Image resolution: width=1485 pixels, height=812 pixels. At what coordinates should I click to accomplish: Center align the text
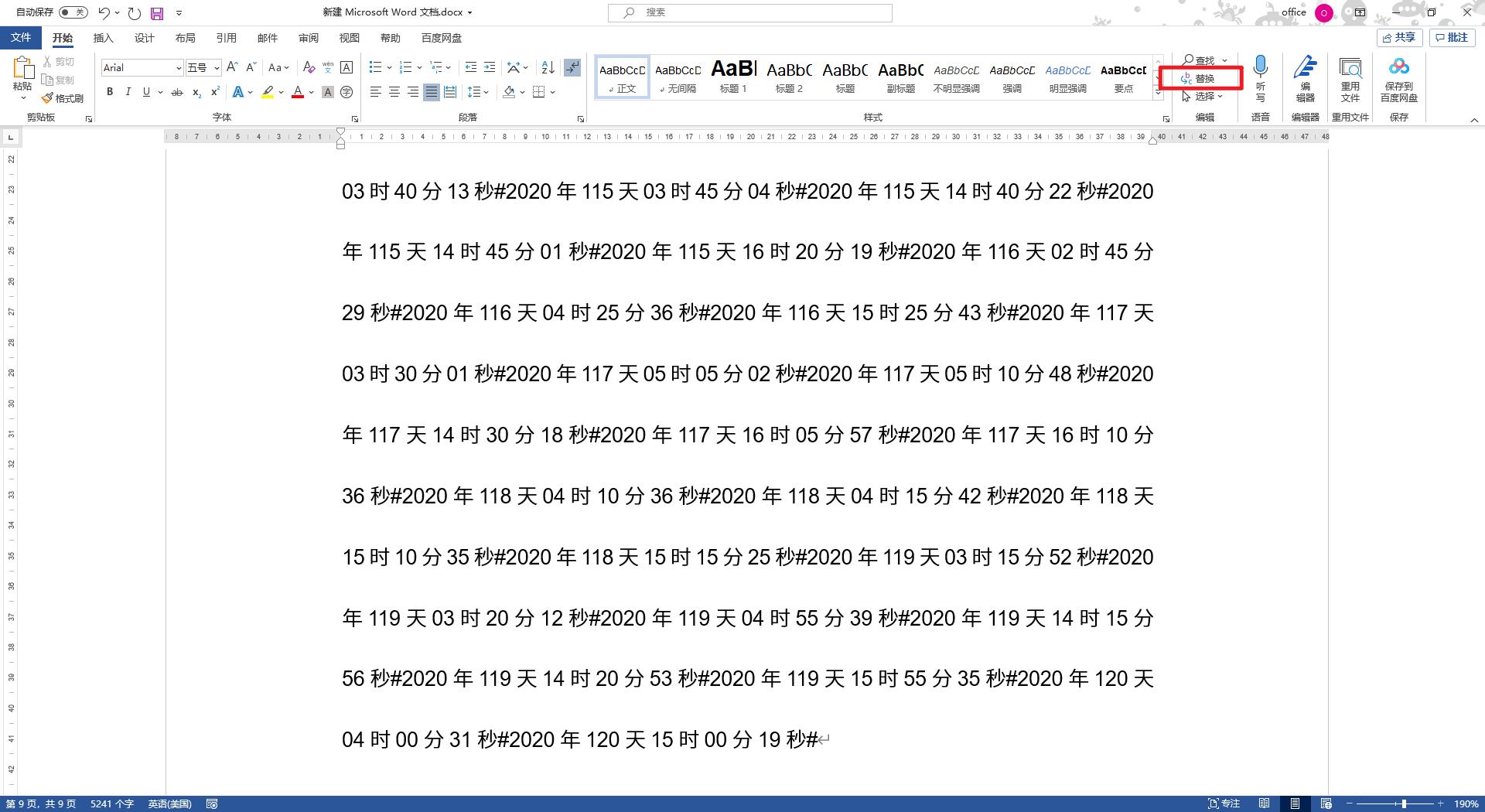tap(394, 92)
